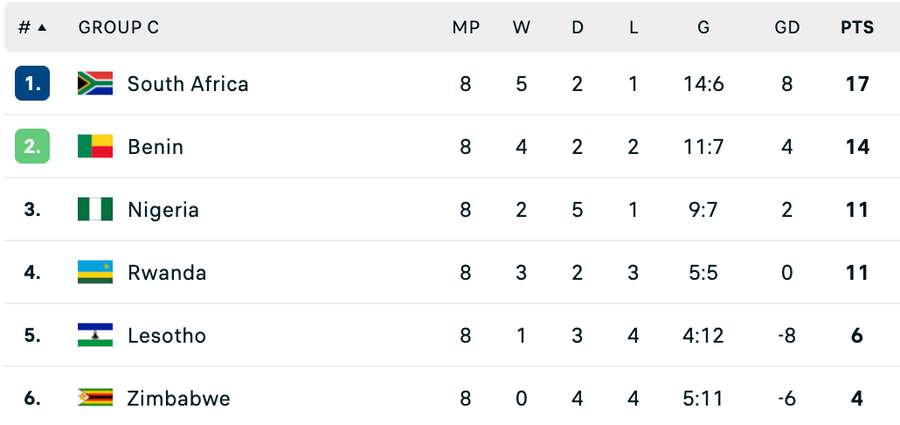Image resolution: width=900 pixels, height=425 pixels.
Task: Click the South Africa flag icon
Action: [x=95, y=83]
